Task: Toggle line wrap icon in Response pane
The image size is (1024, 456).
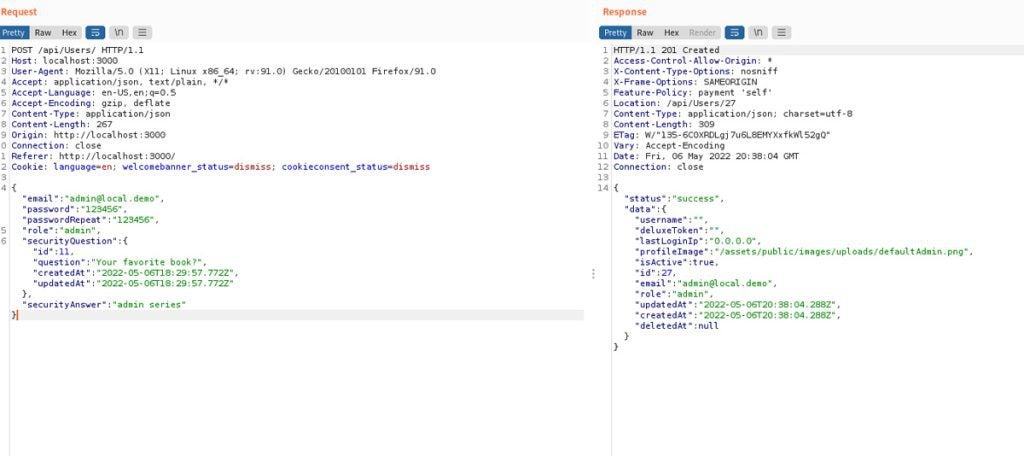Action: (x=733, y=33)
